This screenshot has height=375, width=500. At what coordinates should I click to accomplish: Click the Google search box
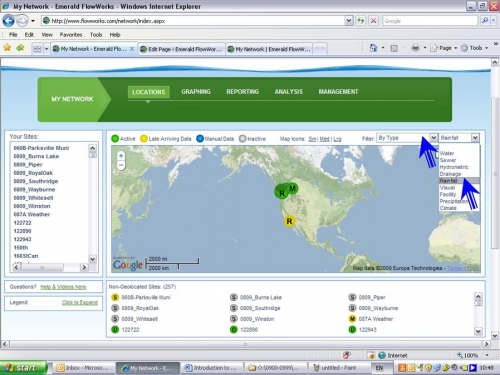[430, 21]
